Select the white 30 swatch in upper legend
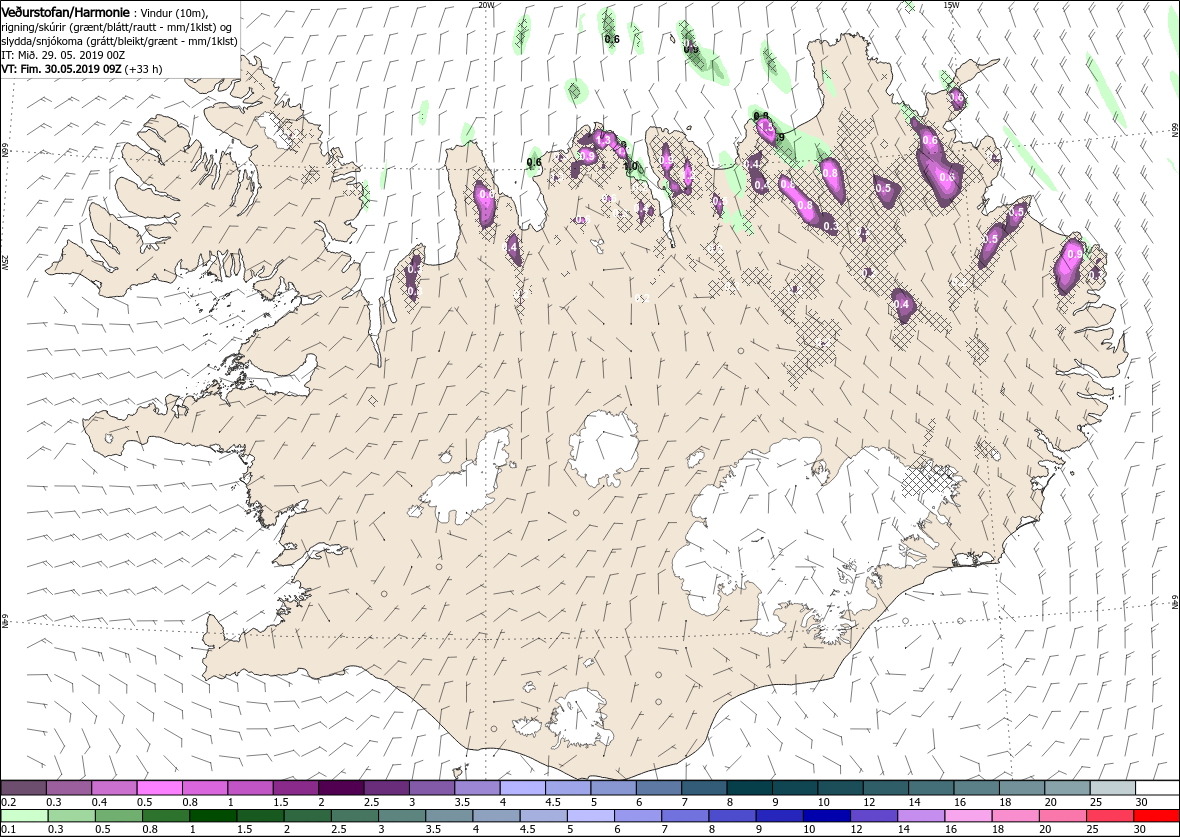Viewport: 1180px width, 837px height. click(x=1157, y=787)
